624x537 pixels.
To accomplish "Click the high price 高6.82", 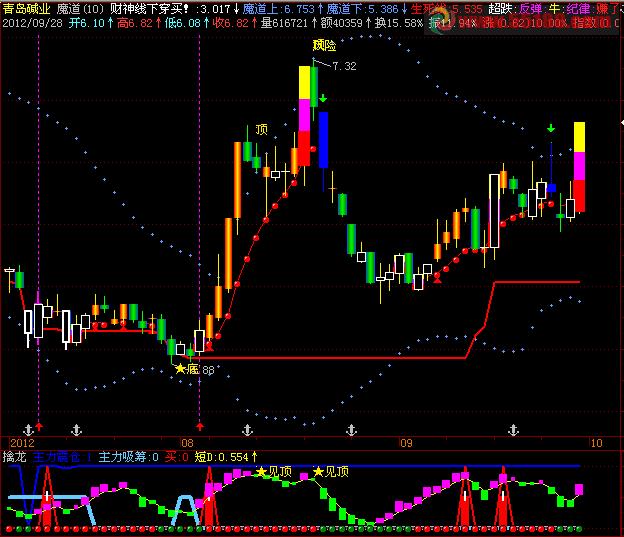I will click(134, 23).
